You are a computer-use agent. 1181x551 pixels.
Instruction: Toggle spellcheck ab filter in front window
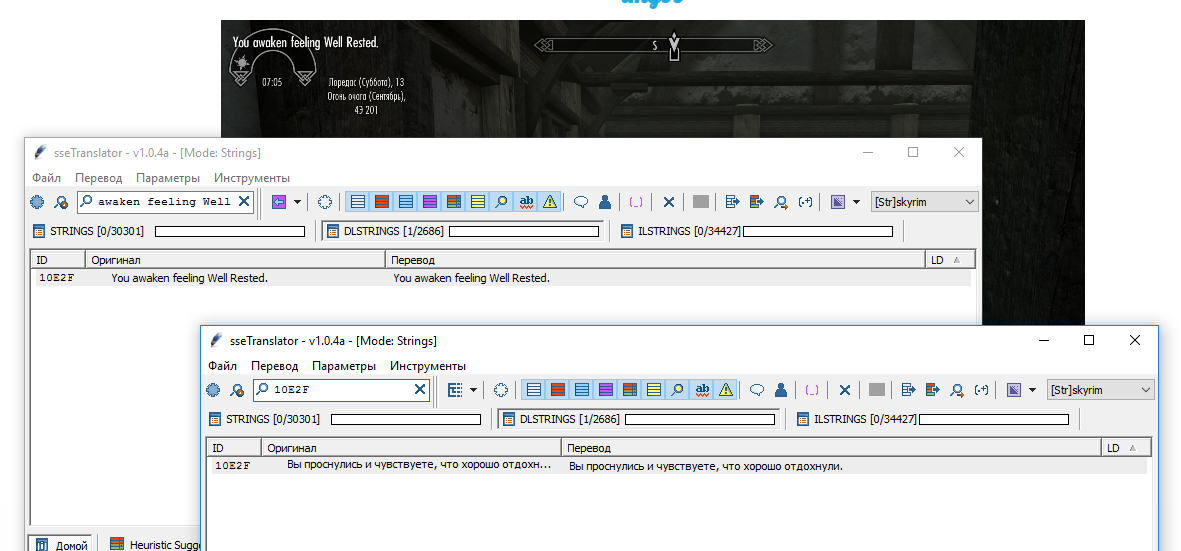point(702,390)
